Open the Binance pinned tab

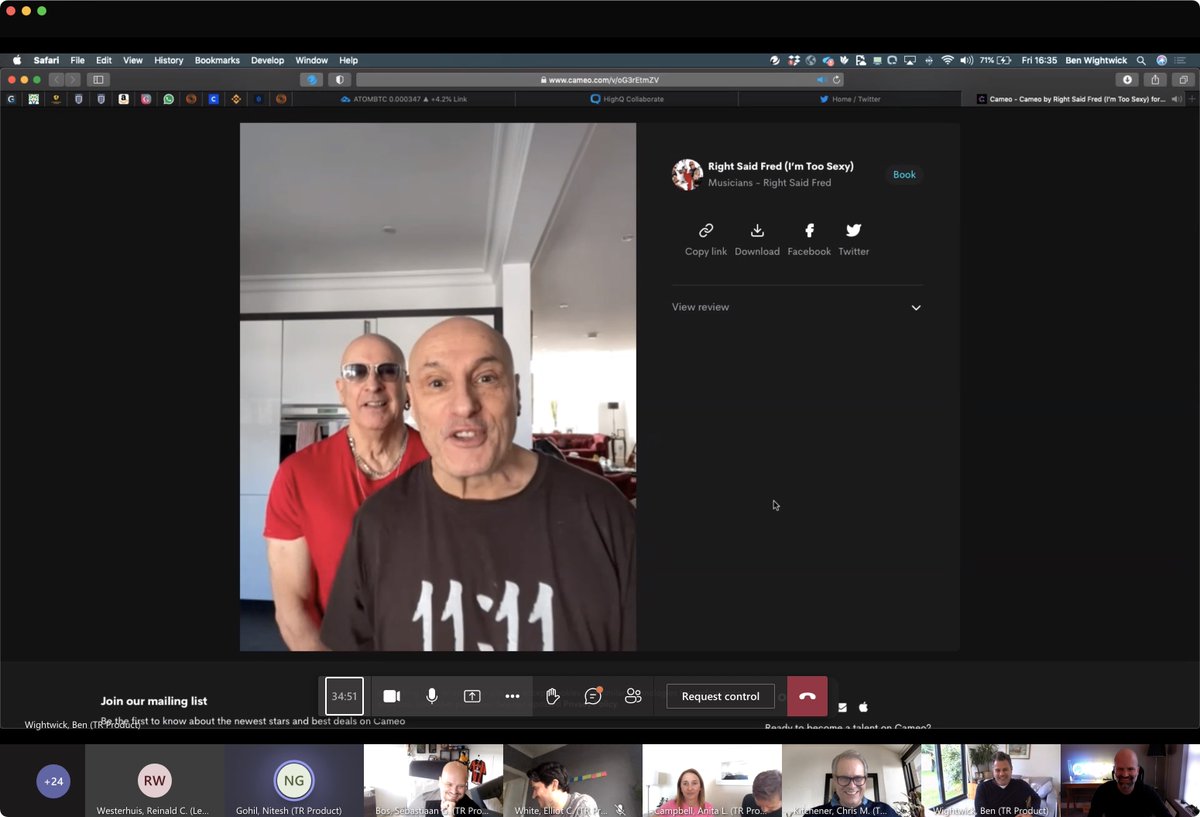coord(236,99)
